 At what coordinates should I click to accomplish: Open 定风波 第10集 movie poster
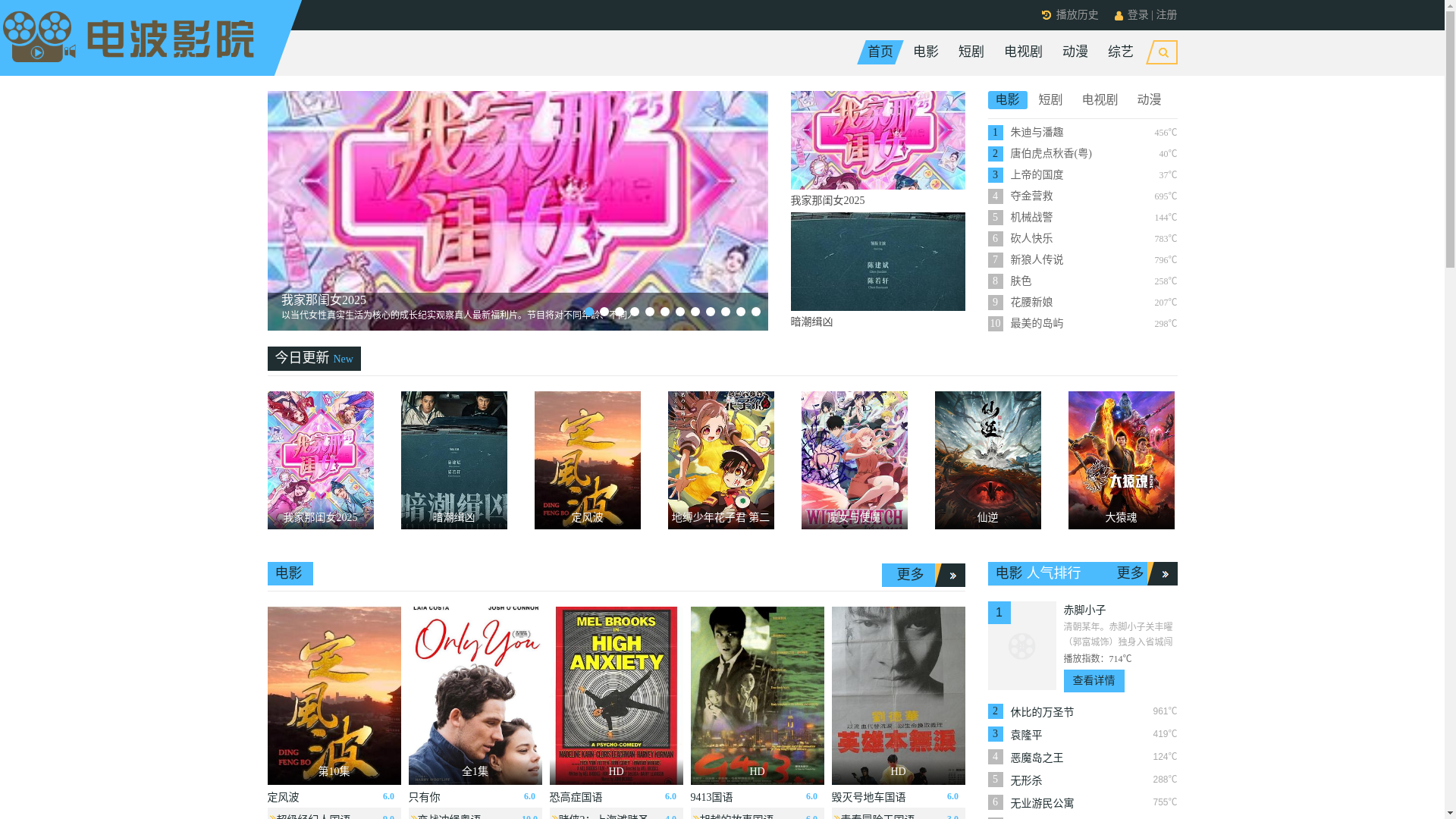334,695
